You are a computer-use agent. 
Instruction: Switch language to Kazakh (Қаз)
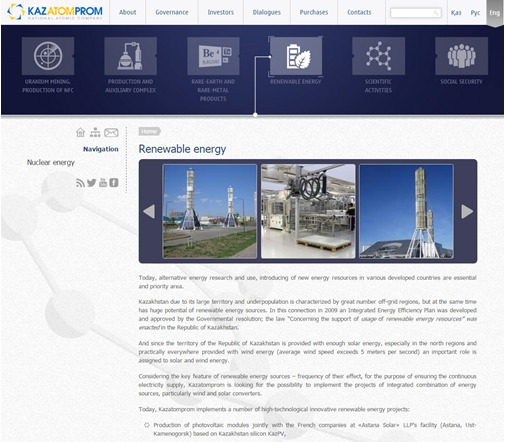456,13
